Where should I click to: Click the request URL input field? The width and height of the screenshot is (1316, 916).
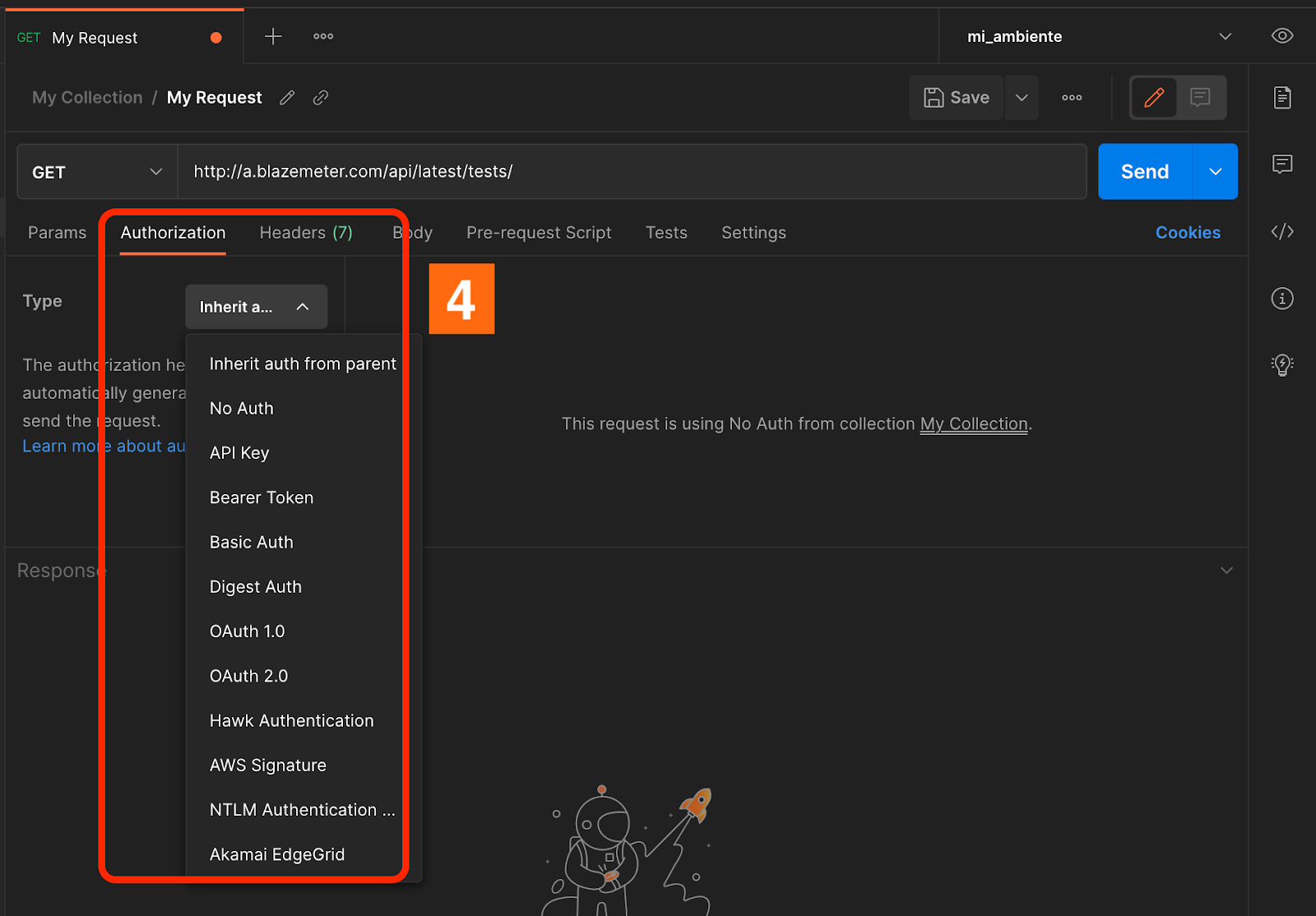click(632, 172)
